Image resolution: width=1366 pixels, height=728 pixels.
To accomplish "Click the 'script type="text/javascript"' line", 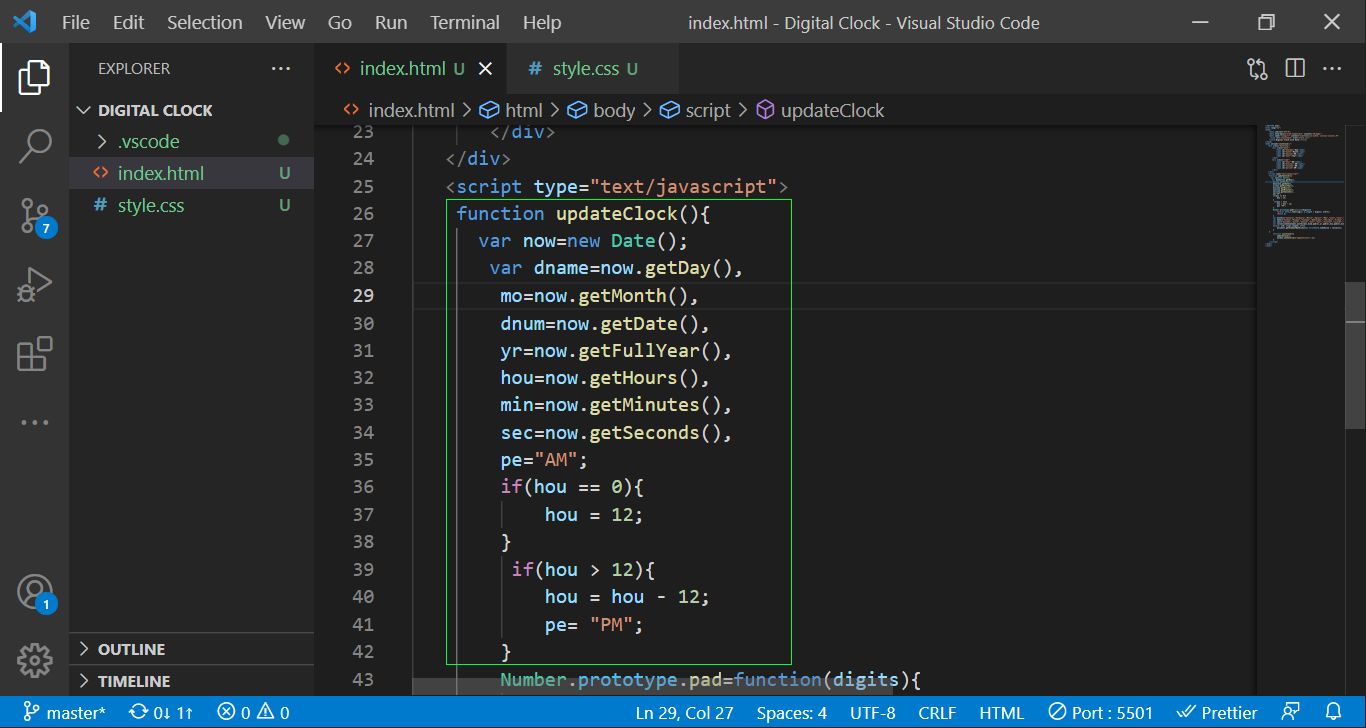I will (x=617, y=187).
